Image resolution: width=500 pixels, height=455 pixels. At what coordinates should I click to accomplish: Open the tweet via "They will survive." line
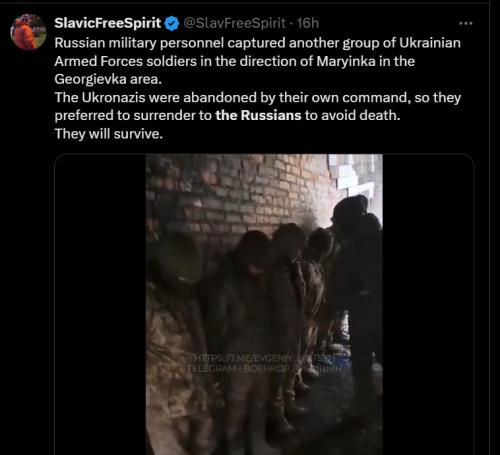[x=109, y=134]
